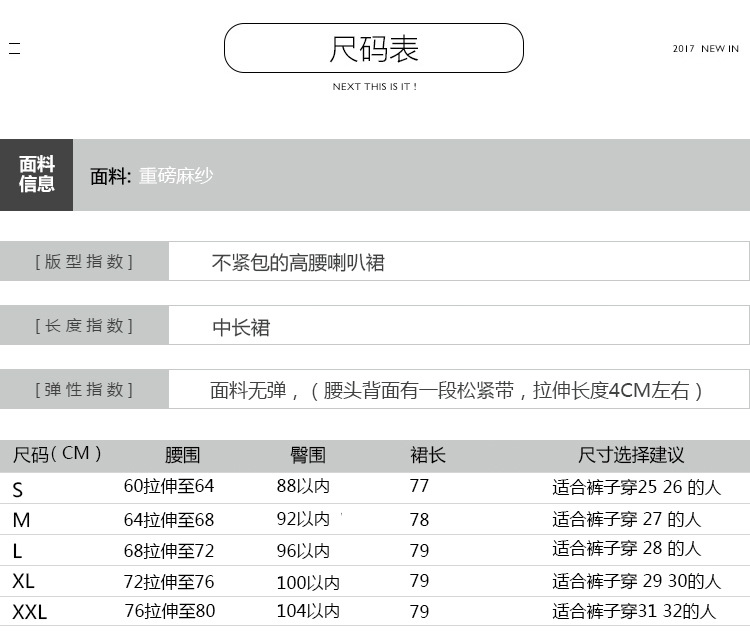Click the 尺寸选择建议 column header
This screenshot has width=750, height=642.
coord(631,455)
